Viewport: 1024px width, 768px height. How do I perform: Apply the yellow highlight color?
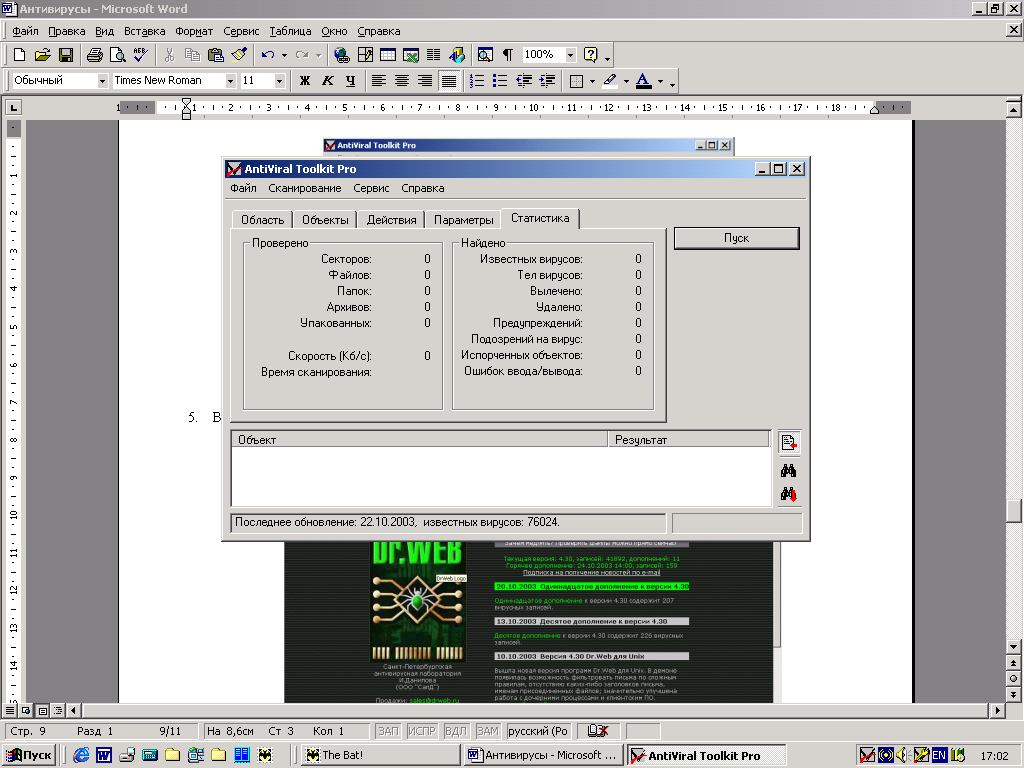(611, 81)
